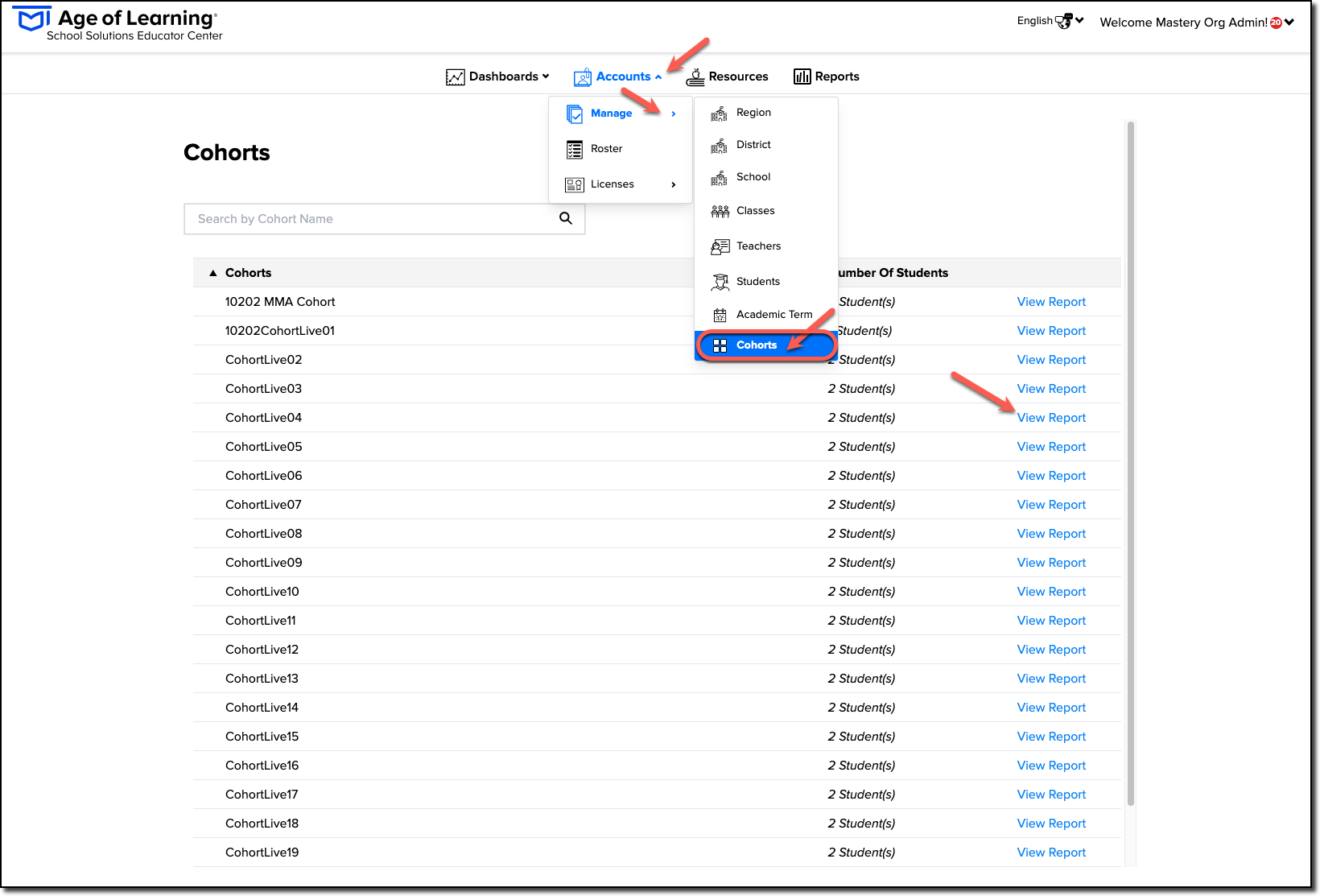Click School Solutions Educator Center text
This screenshot has height=896, width=1320.
(134, 35)
